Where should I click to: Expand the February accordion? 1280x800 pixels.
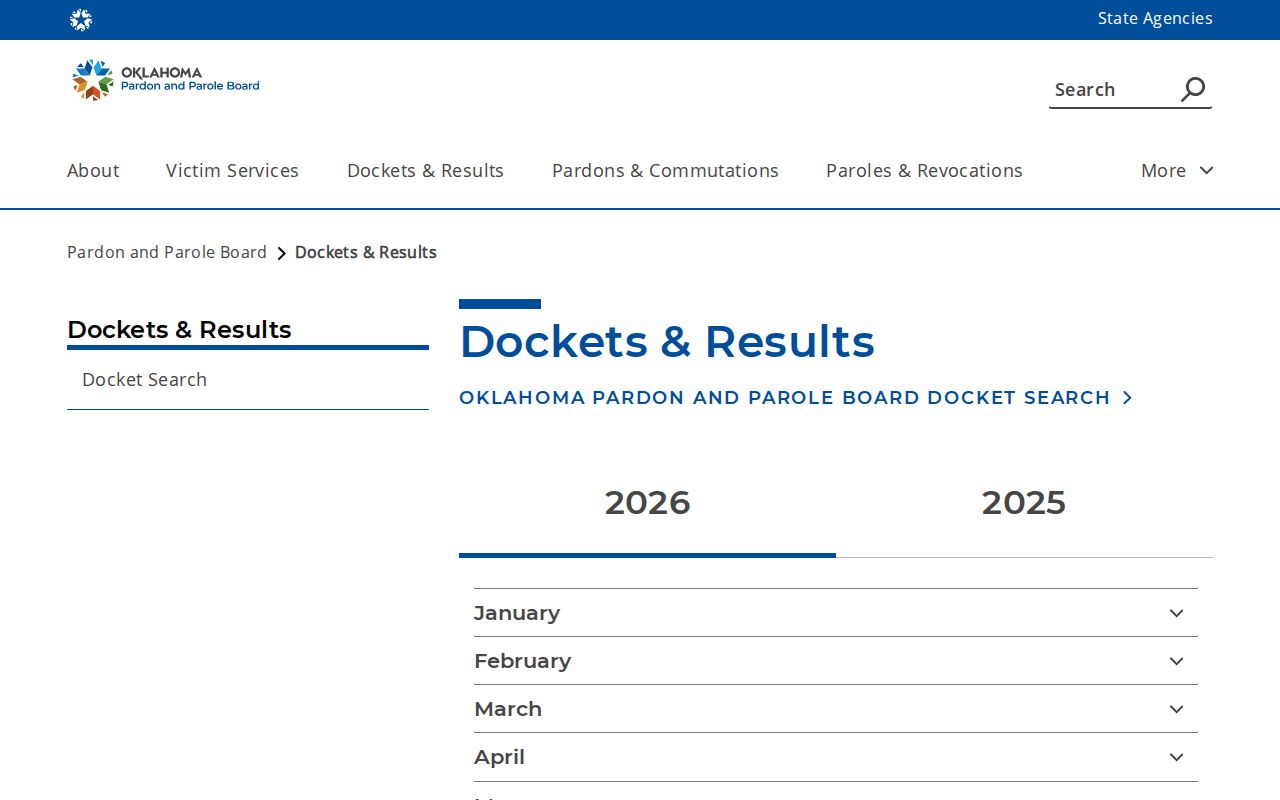tap(836, 661)
